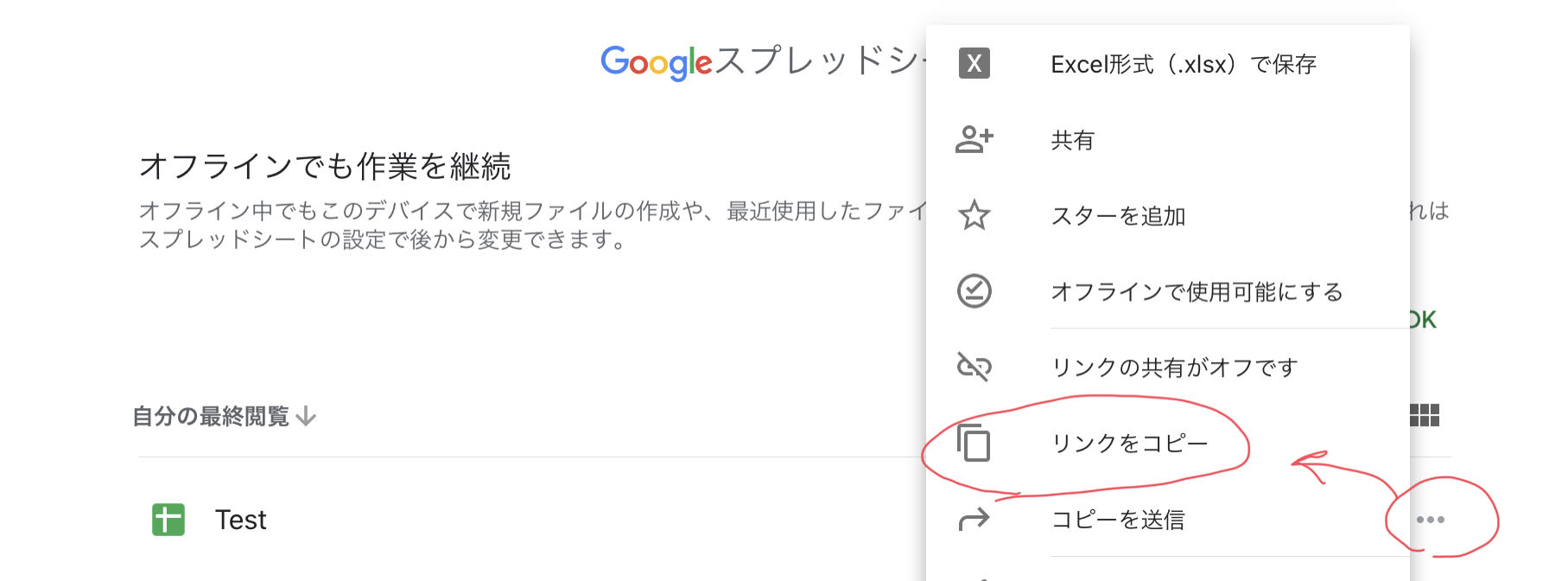
Task: Select コピーを送信 menu entry
Action: tap(1118, 520)
